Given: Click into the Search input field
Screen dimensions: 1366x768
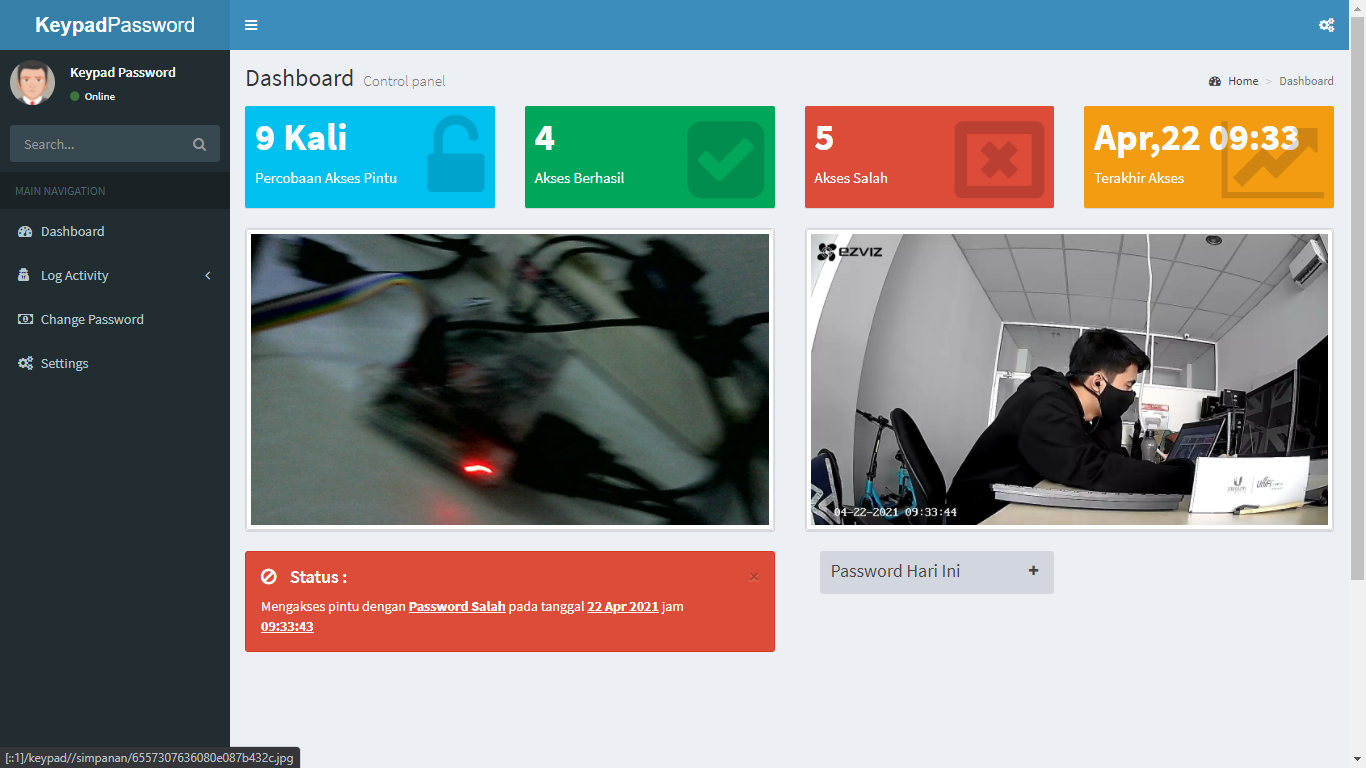Looking at the screenshot, I should [100, 145].
